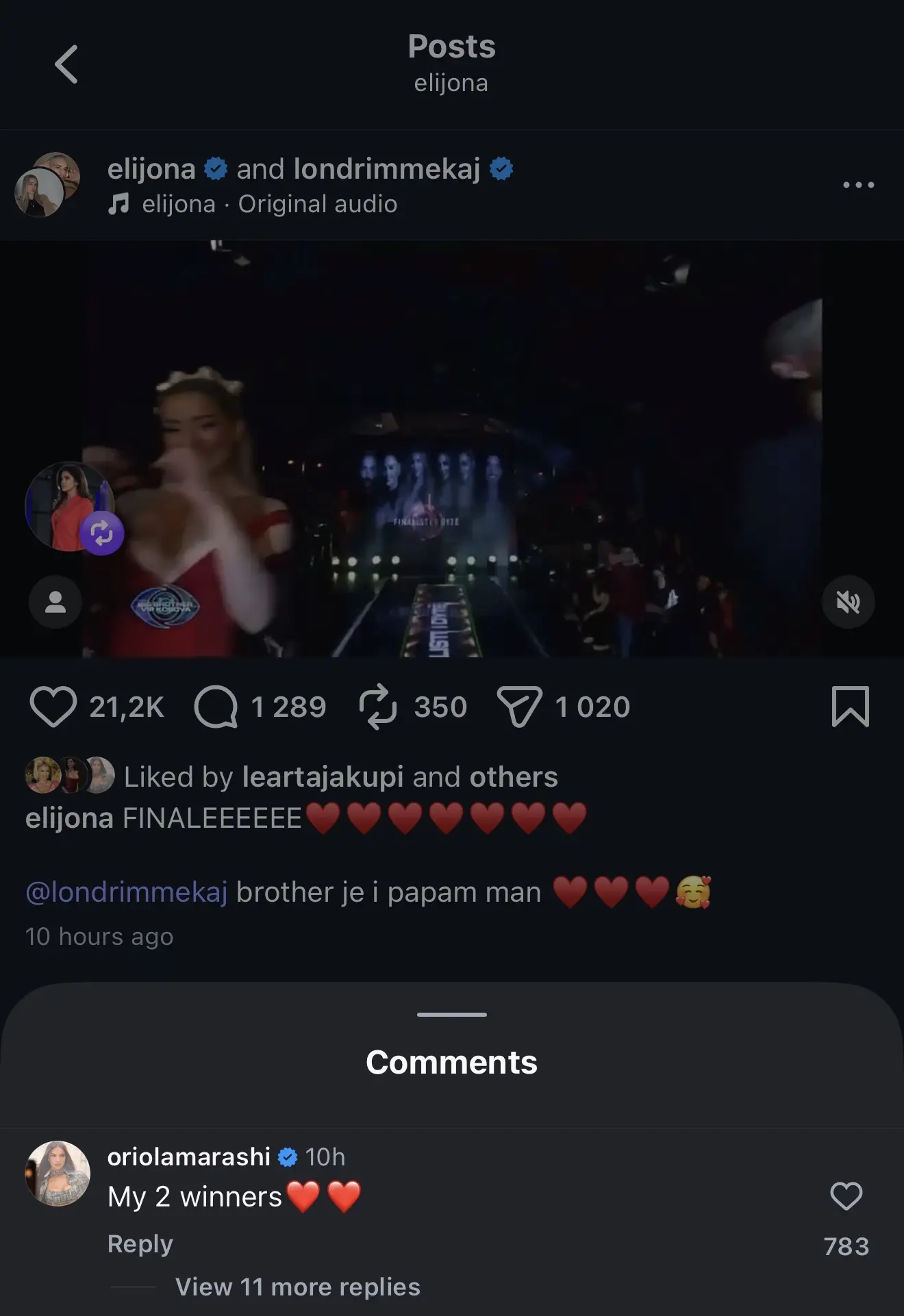Open post comments via speech bubble icon
The width and height of the screenshot is (904, 1316).
click(216, 707)
